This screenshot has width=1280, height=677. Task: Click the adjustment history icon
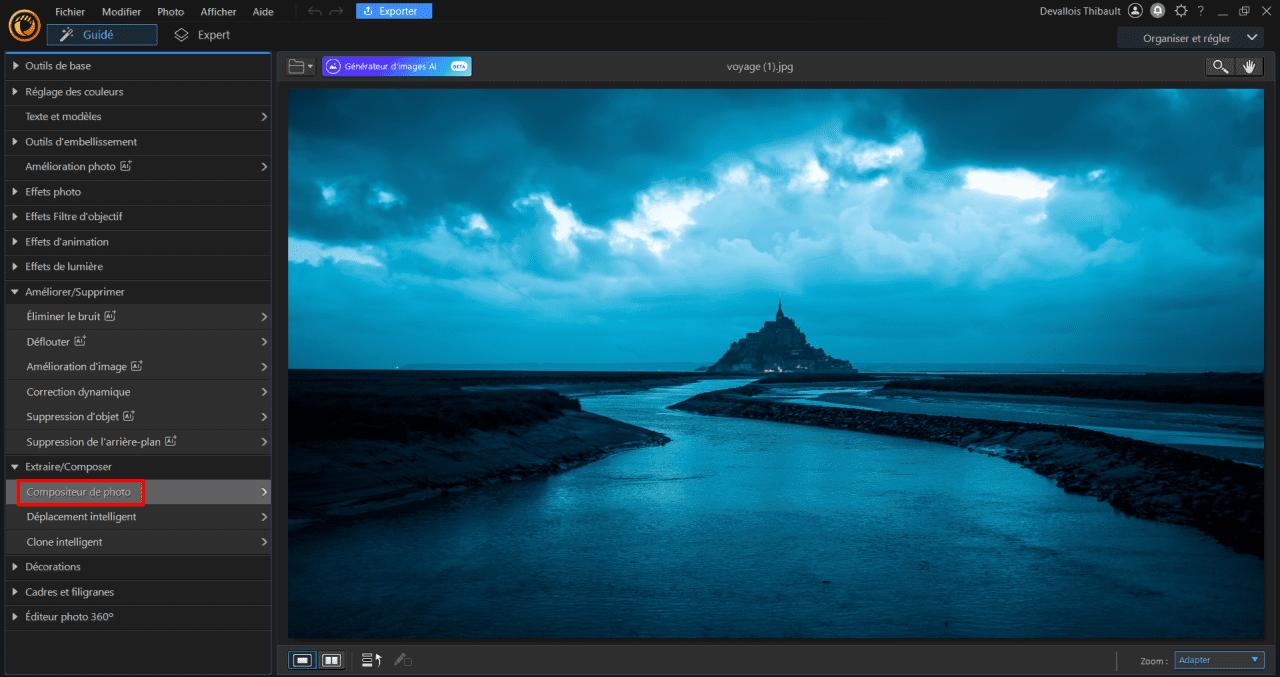(370, 661)
